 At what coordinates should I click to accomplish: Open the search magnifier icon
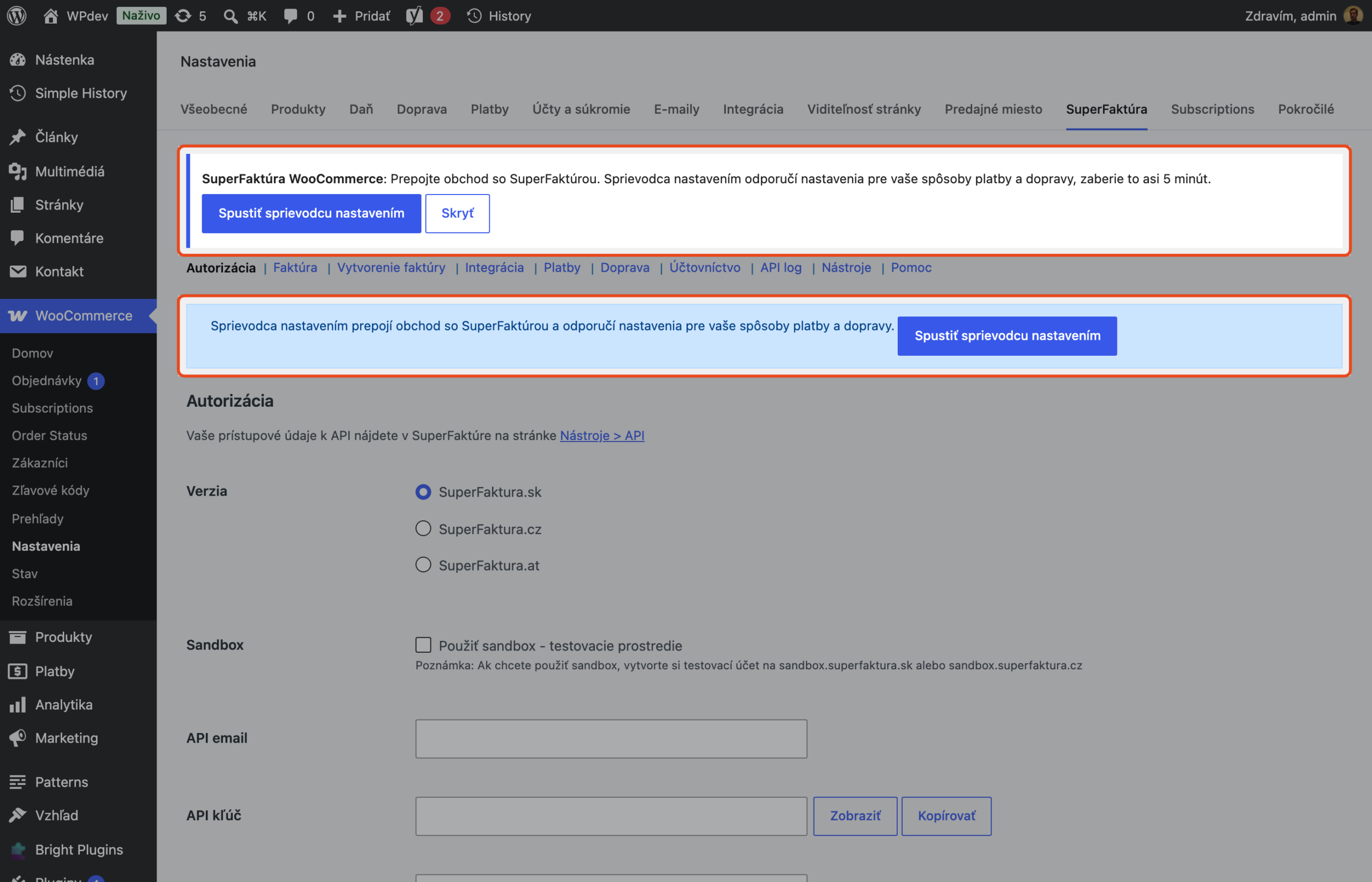pos(230,16)
